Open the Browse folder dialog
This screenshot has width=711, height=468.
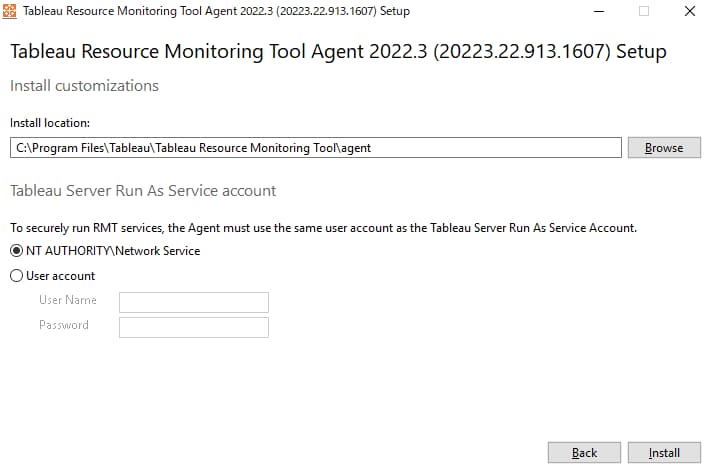[x=664, y=148]
